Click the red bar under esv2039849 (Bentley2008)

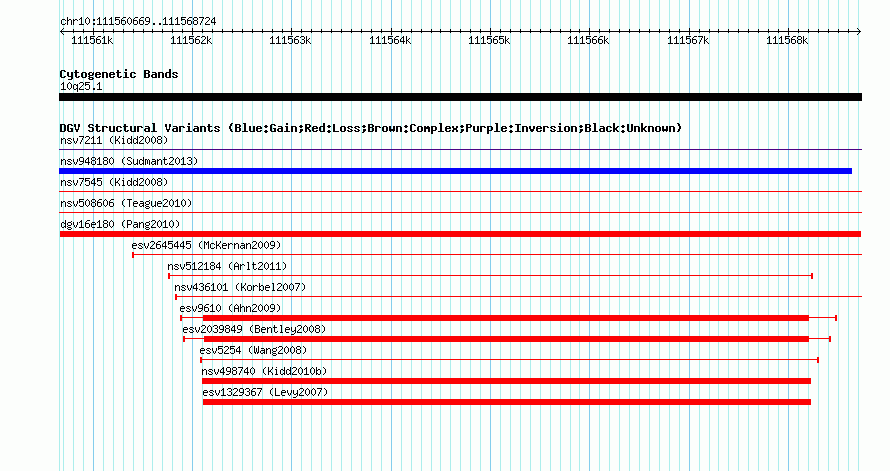506,339
